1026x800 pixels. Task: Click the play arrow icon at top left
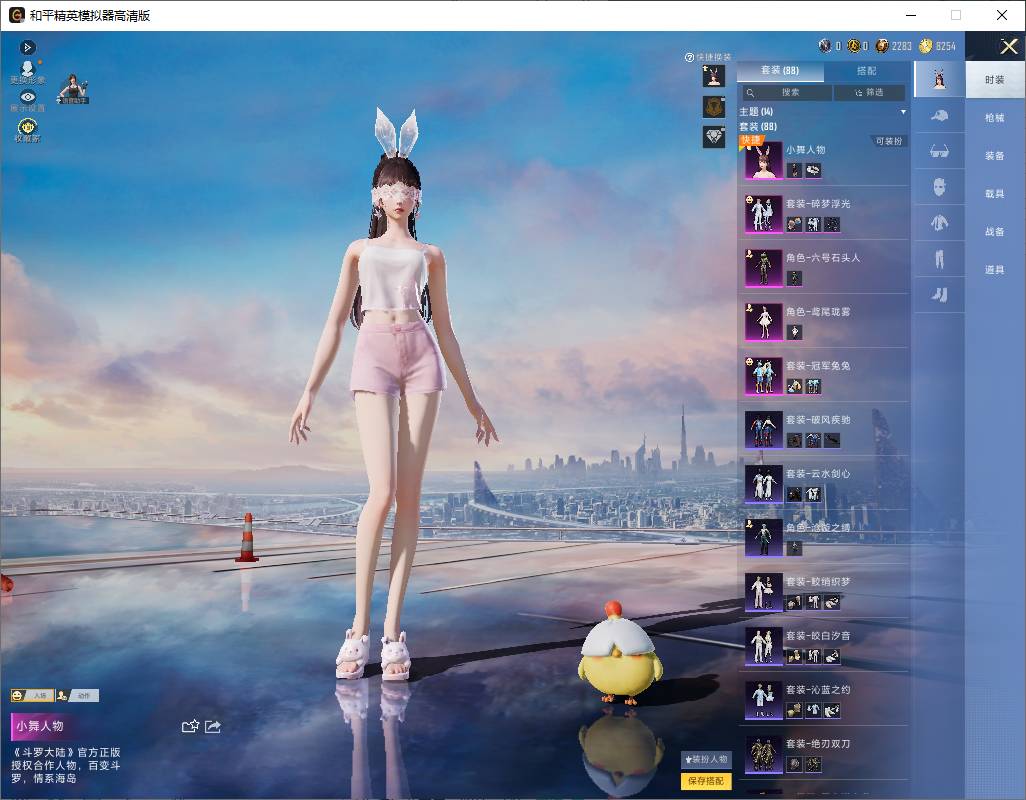(27, 47)
